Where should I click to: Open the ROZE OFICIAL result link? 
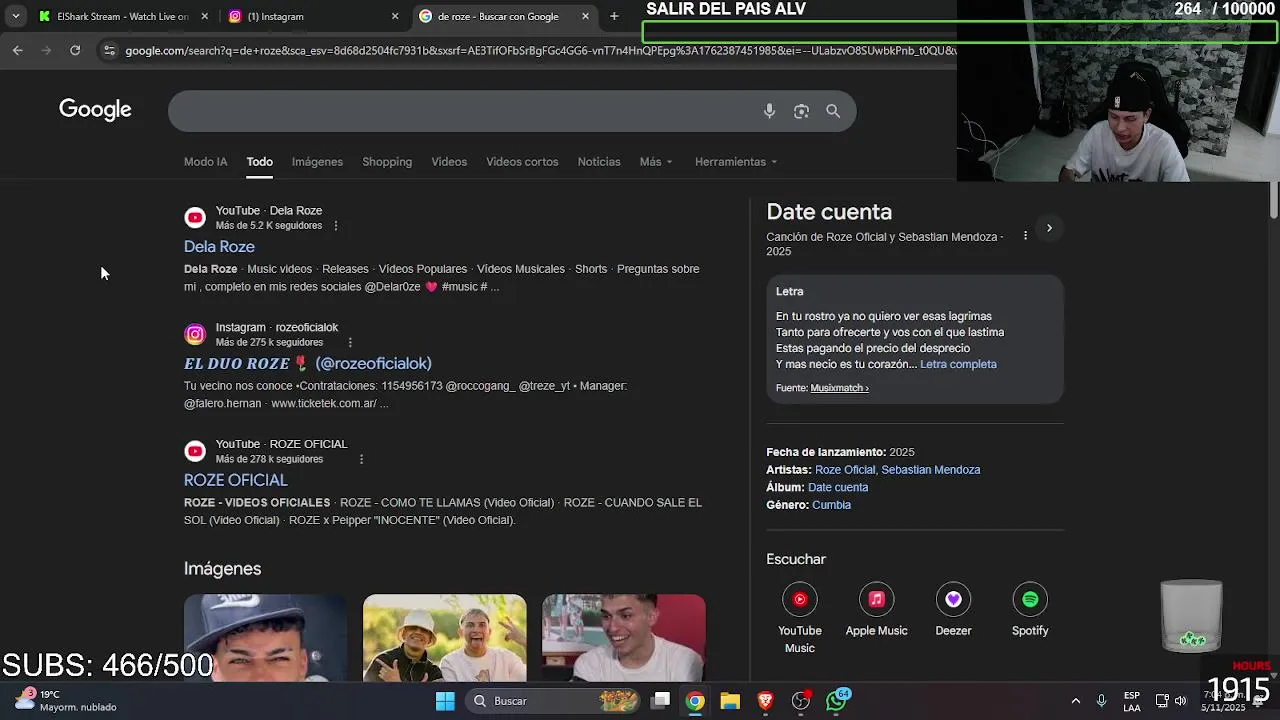[235, 480]
